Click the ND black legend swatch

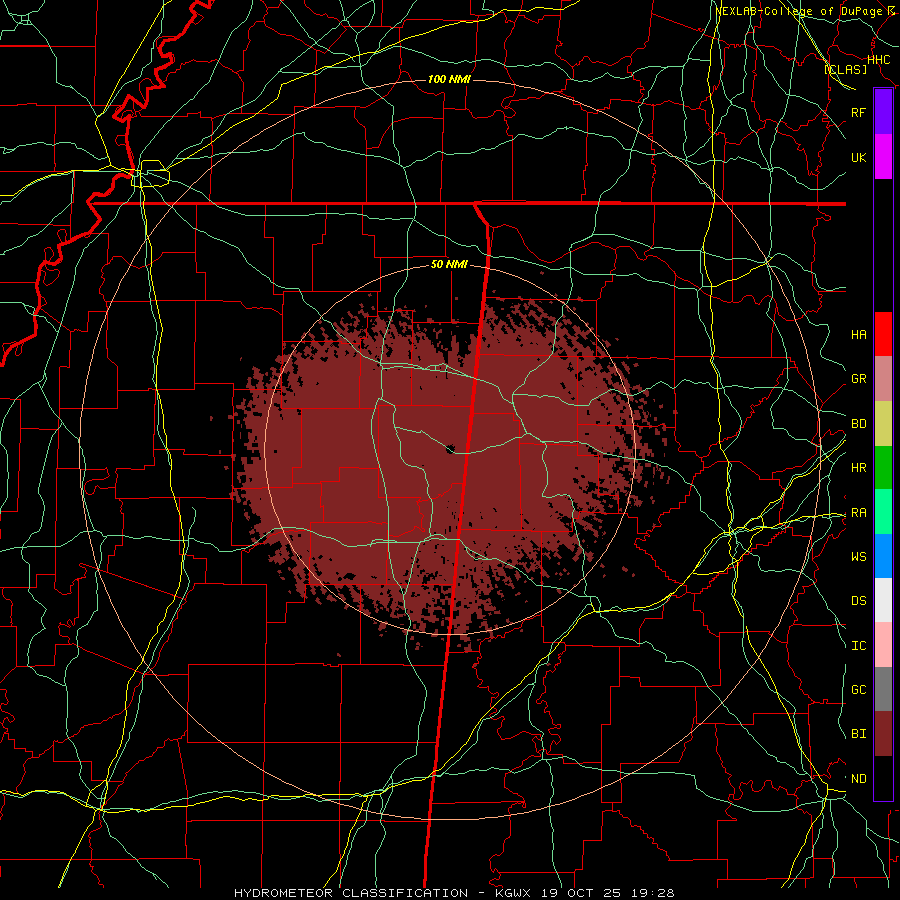(x=883, y=778)
